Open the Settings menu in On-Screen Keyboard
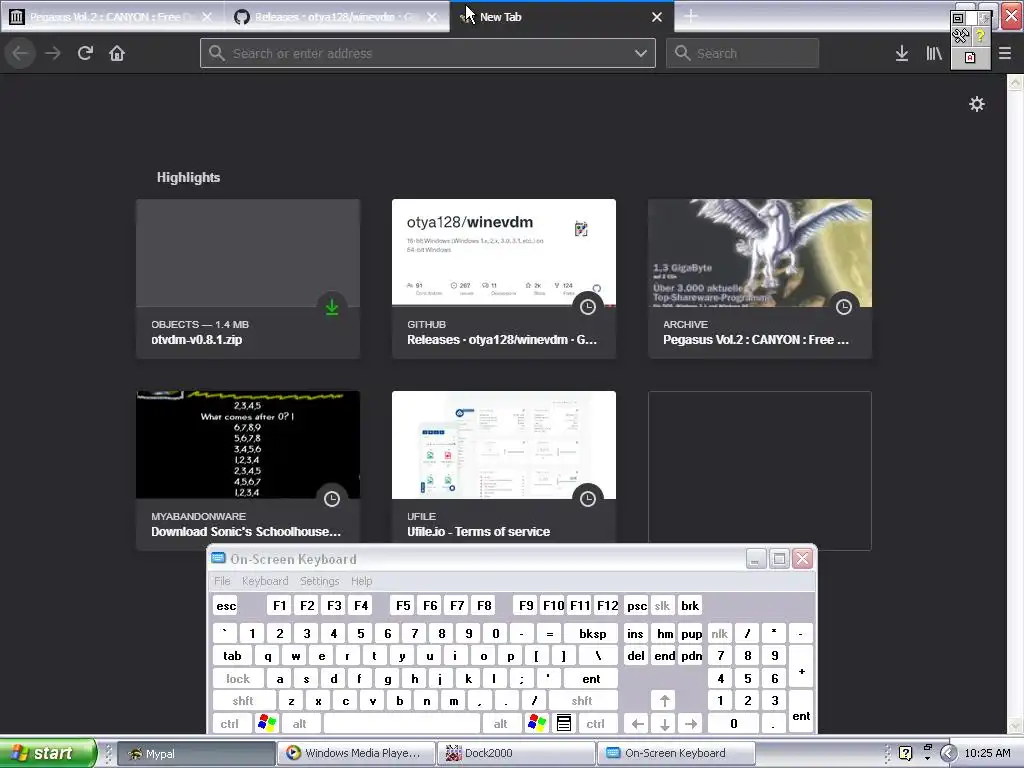The height and width of the screenshot is (768, 1024). 319,581
